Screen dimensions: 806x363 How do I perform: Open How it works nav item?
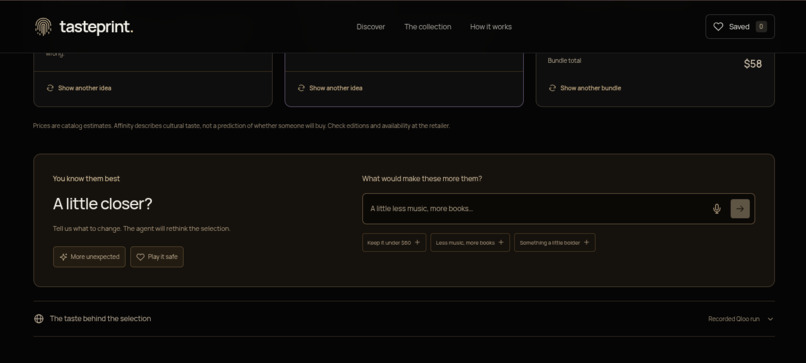click(x=491, y=27)
